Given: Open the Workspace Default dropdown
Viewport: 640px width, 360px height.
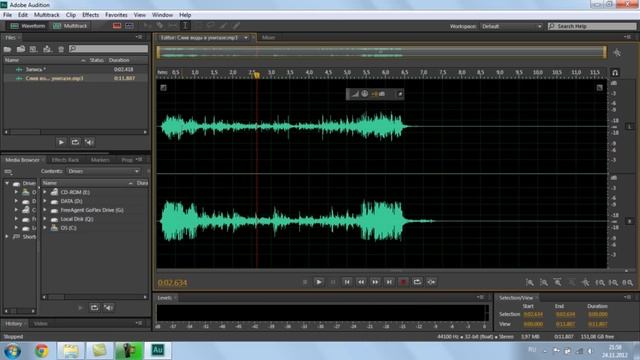Looking at the screenshot, I should tap(511, 26).
